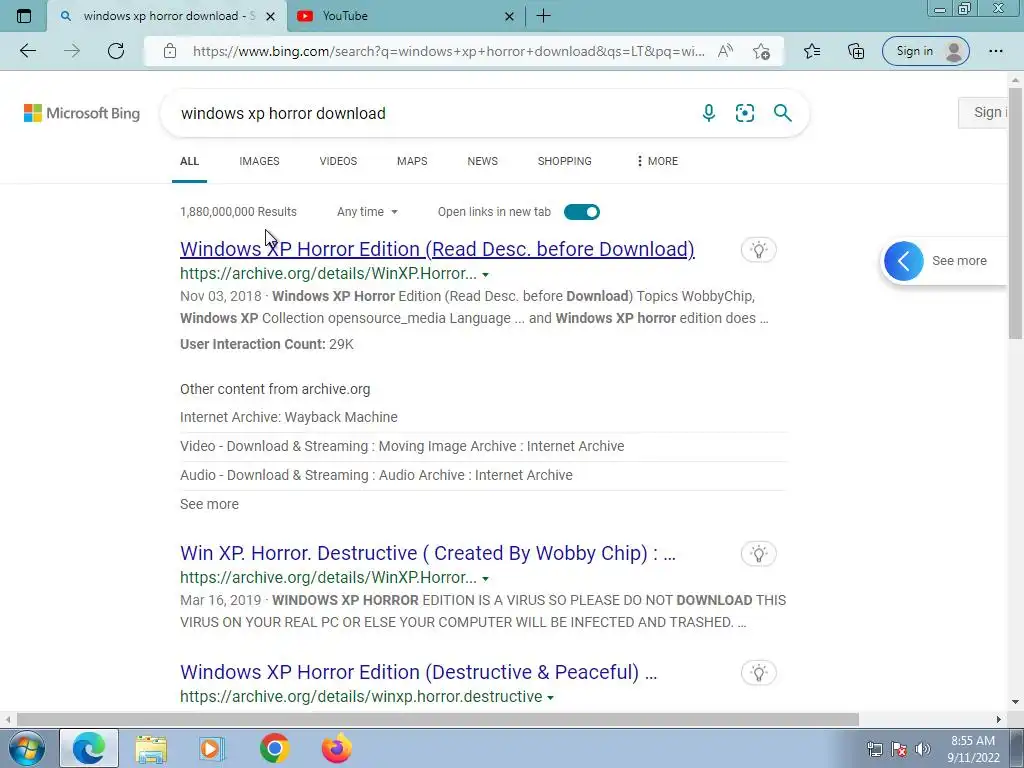The width and height of the screenshot is (1024, 768).
Task: Go to Microsoft Bing home logo
Action: point(82,113)
